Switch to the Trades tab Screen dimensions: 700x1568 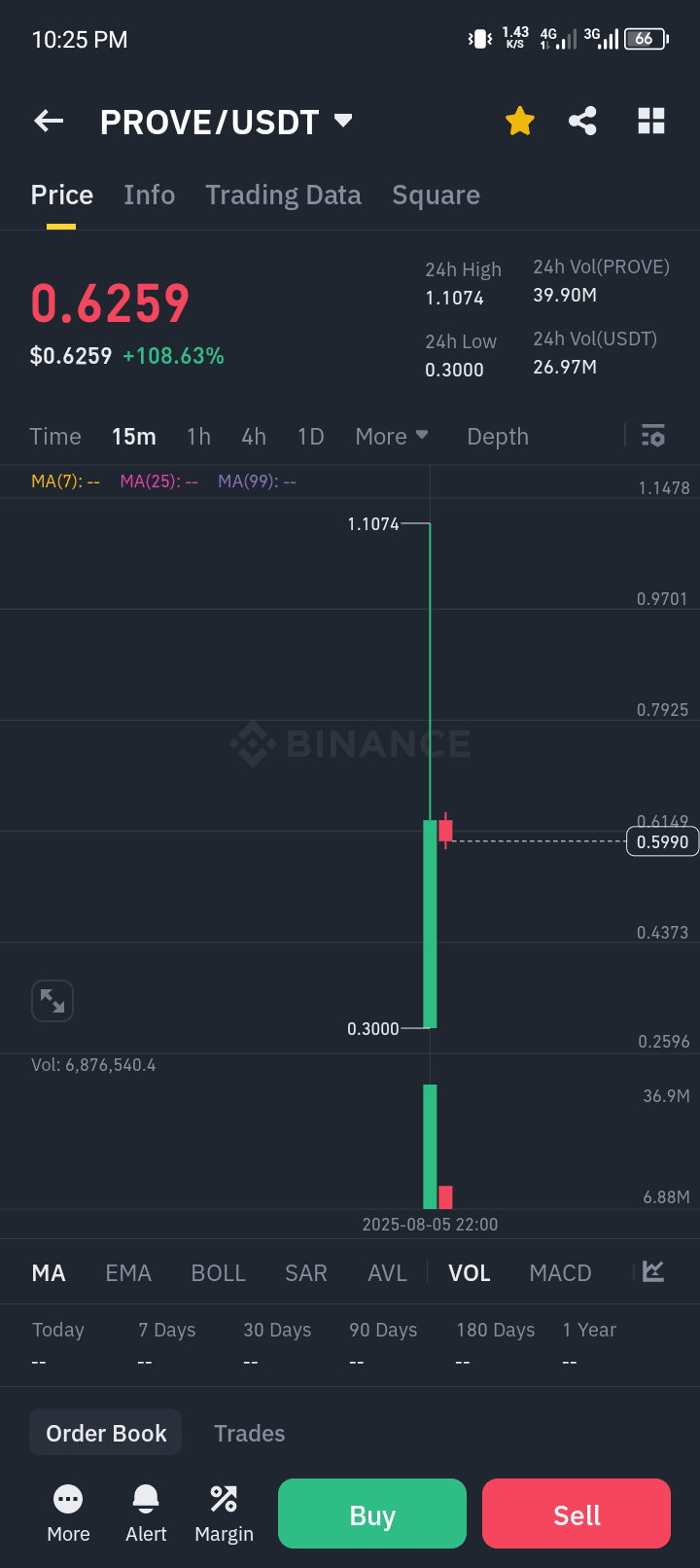pos(249,1433)
